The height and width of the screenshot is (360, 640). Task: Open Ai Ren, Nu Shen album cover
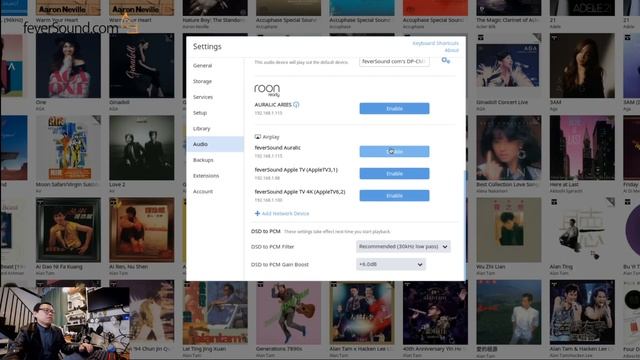142,230
